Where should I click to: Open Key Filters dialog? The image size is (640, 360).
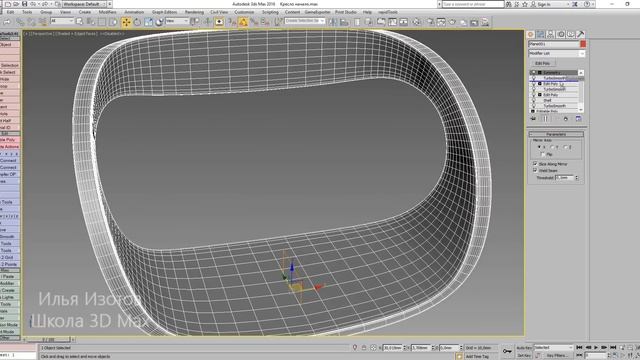point(557,356)
